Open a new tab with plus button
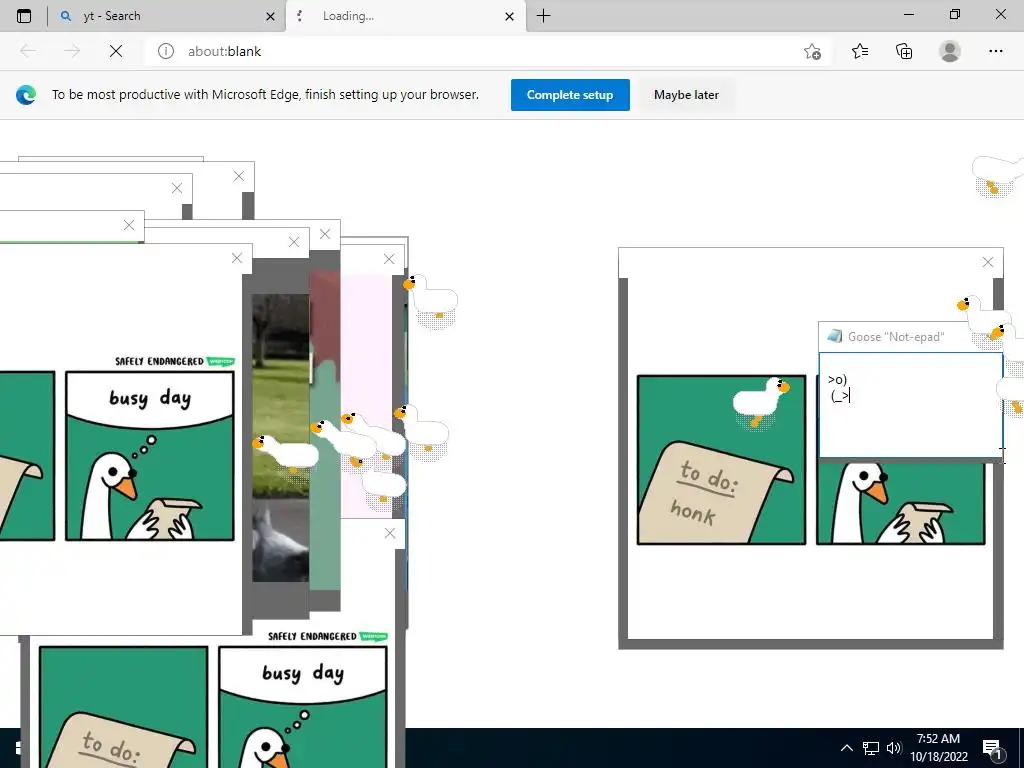1024x768 pixels. coord(543,16)
